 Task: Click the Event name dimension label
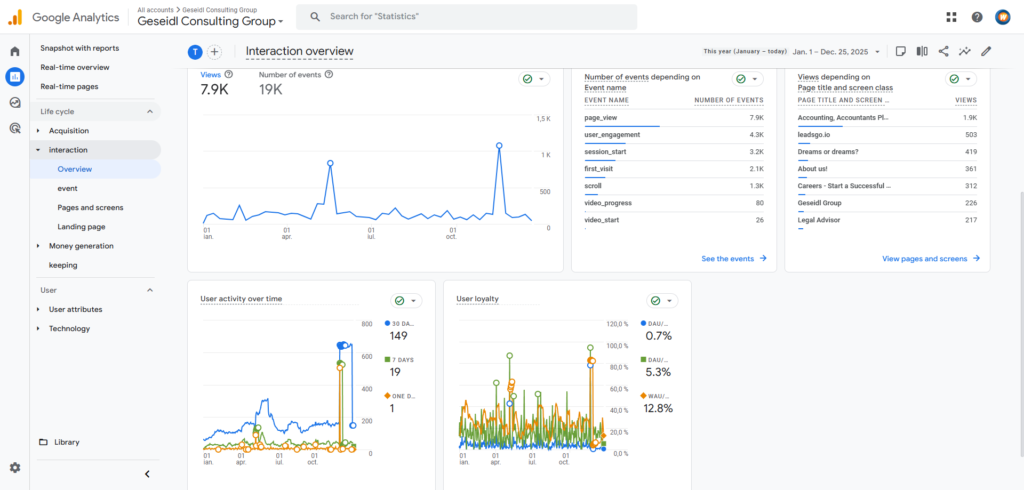605,88
